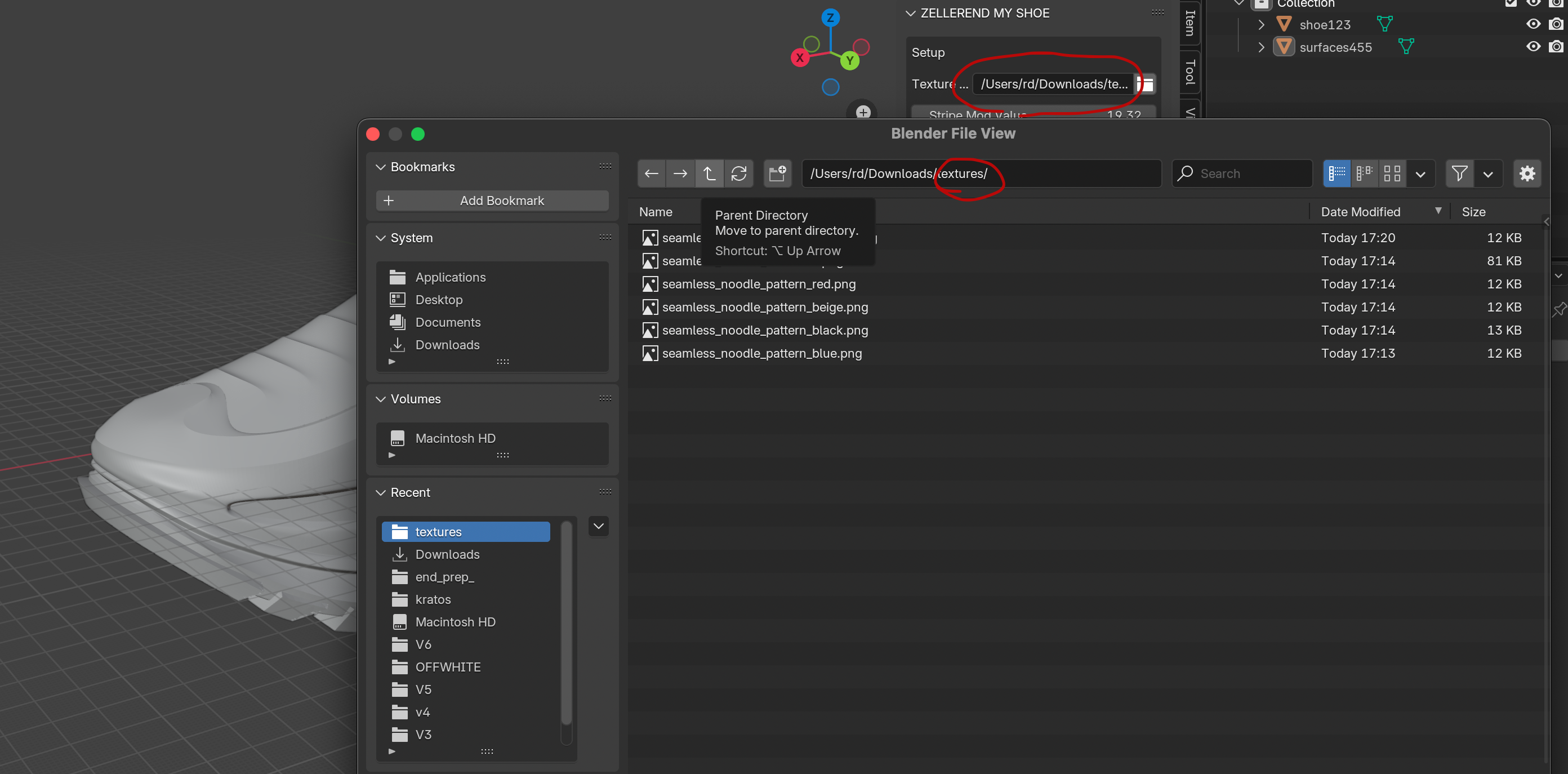
Task: Click the Parent Directory up-arrow icon
Action: pyautogui.click(x=709, y=174)
